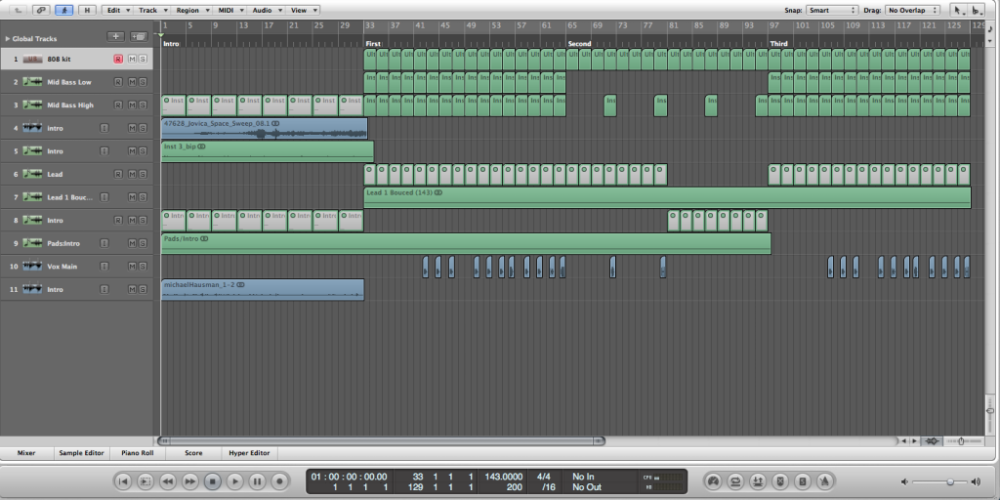Go to beginning of the project

(124, 481)
